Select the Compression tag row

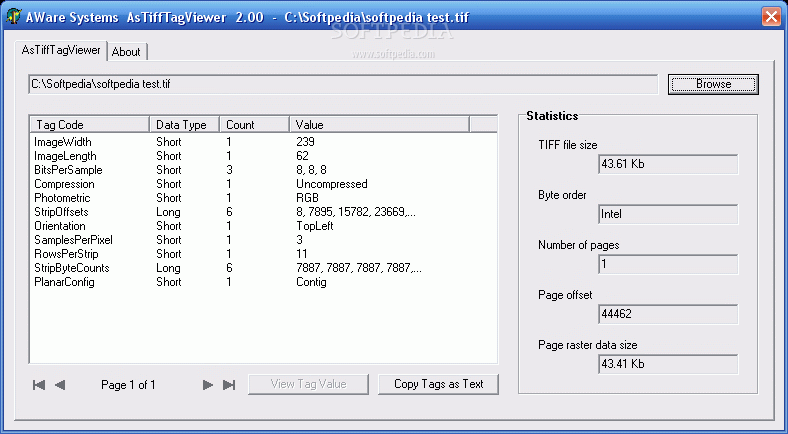coord(263,184)
